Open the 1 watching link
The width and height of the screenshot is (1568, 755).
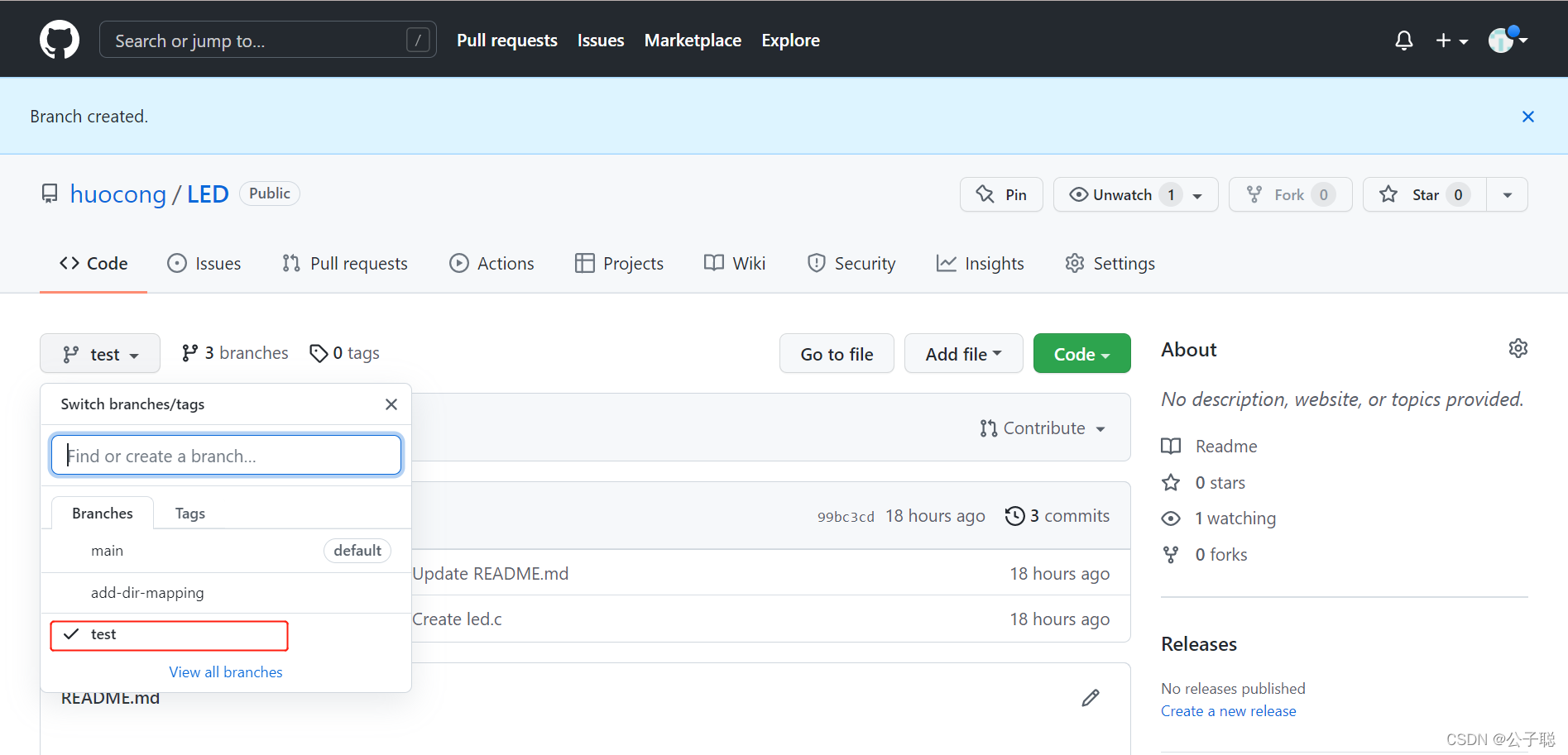pos(1219,518)
